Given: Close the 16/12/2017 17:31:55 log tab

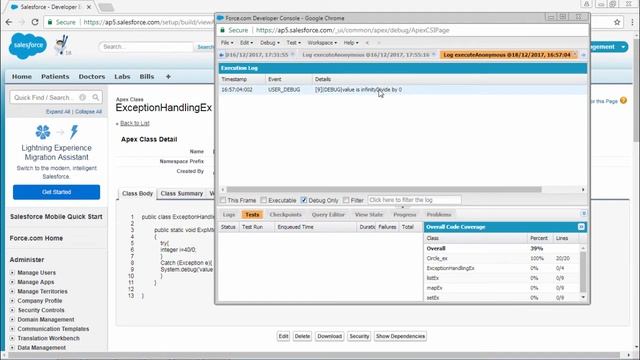Looking at the screenshot, I should click(x=292, y=54).
